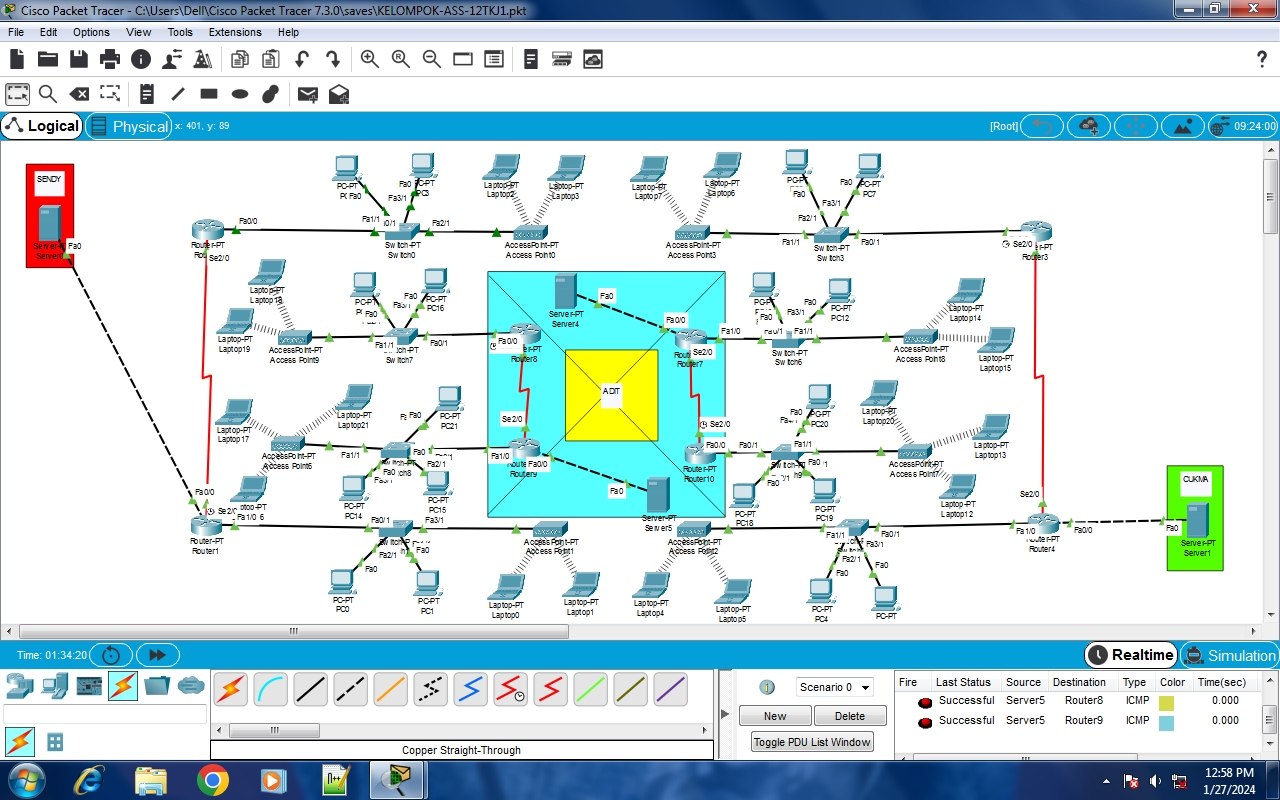1280x800 pixels.
Task: Choose the Add Simple PDU envelope
Action: 307,94
